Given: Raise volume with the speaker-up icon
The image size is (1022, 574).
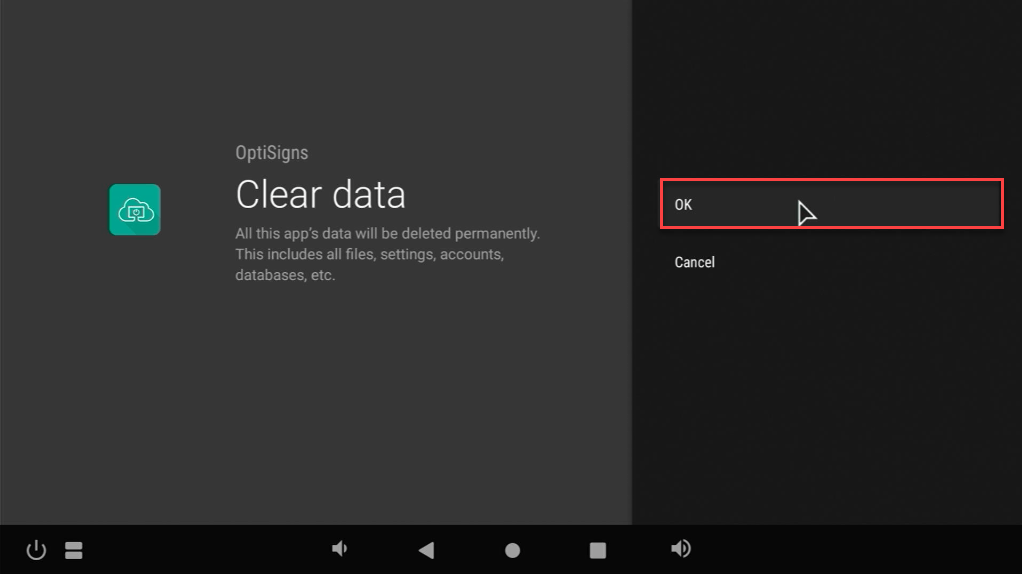Looking at the screenshot, I should (681, 549).
